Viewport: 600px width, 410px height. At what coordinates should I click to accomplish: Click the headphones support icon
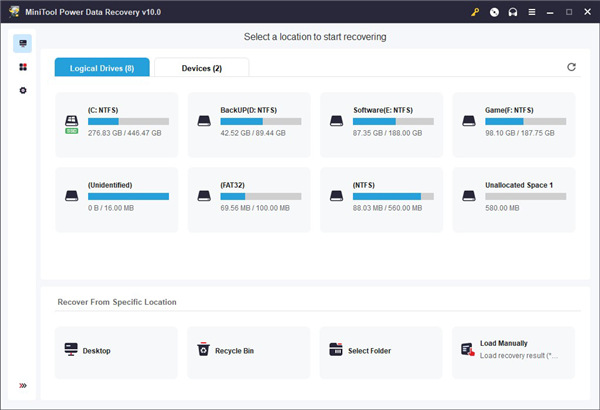(512, 12)
